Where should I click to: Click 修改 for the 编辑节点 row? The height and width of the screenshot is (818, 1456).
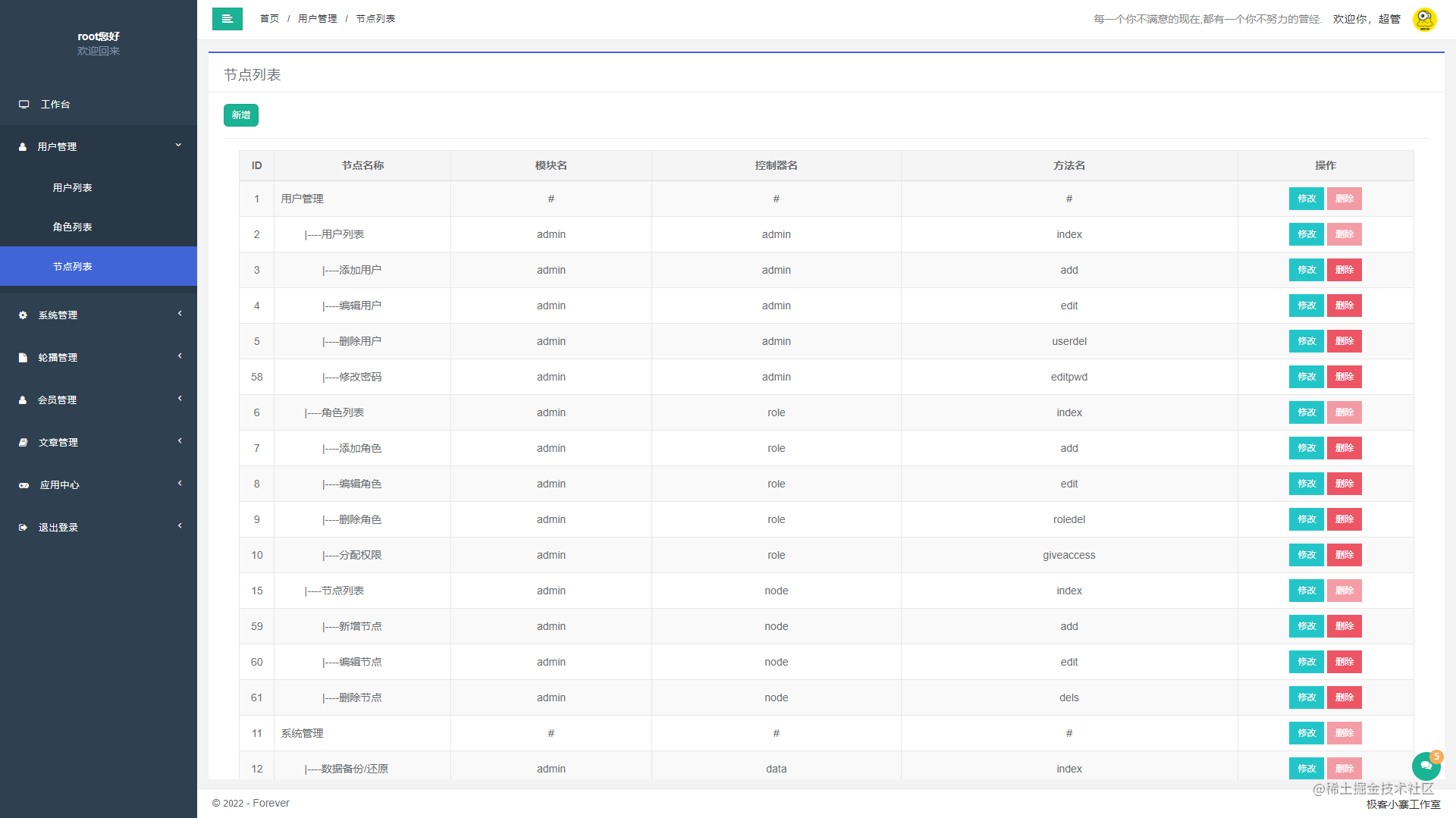[x=1307, y=662]
